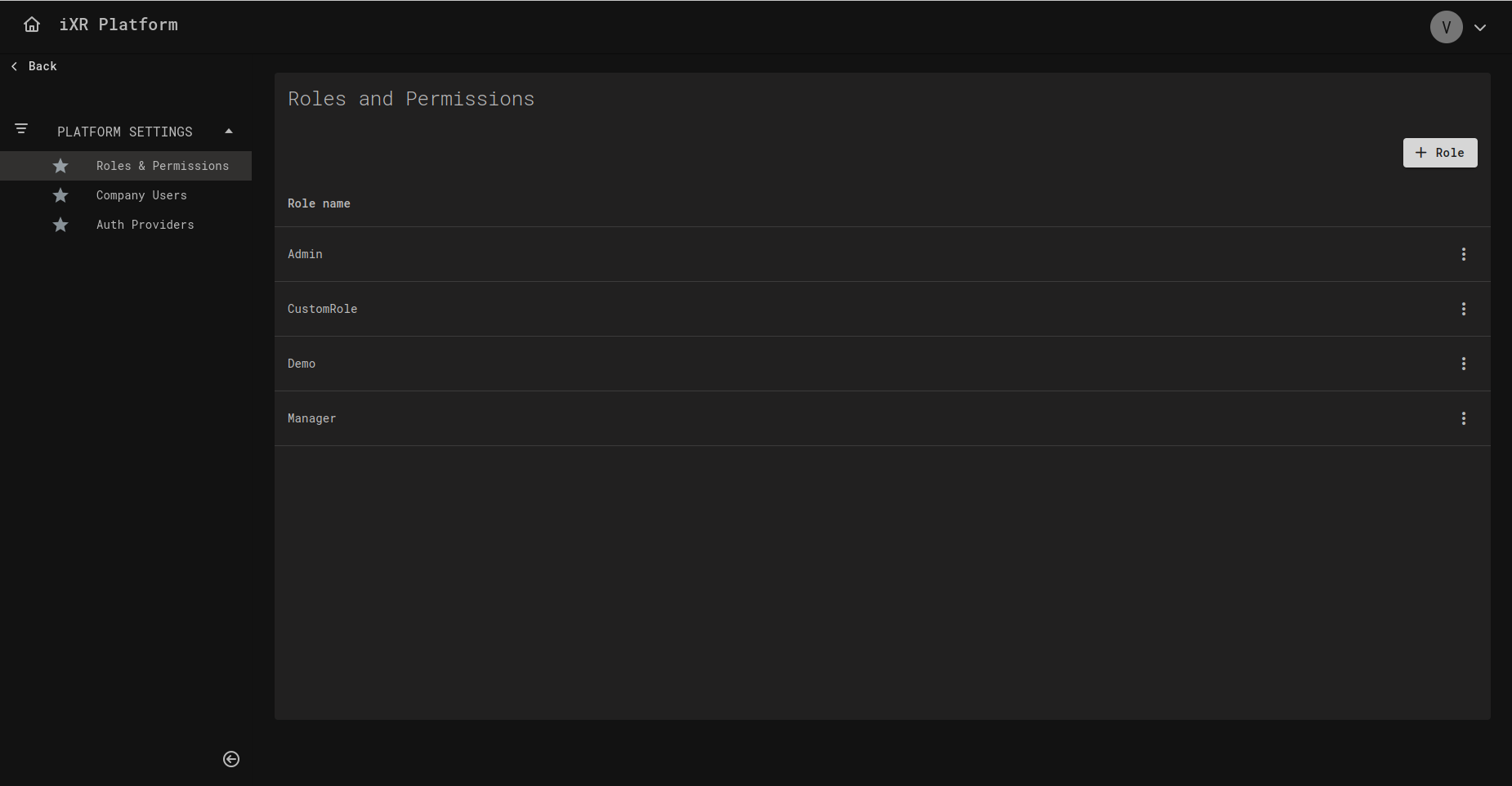Image resolution: width=1512 pixels, height=786 pixels.
Task: Open the three-dot menu for Admin role
Action: pos(1463,254)
